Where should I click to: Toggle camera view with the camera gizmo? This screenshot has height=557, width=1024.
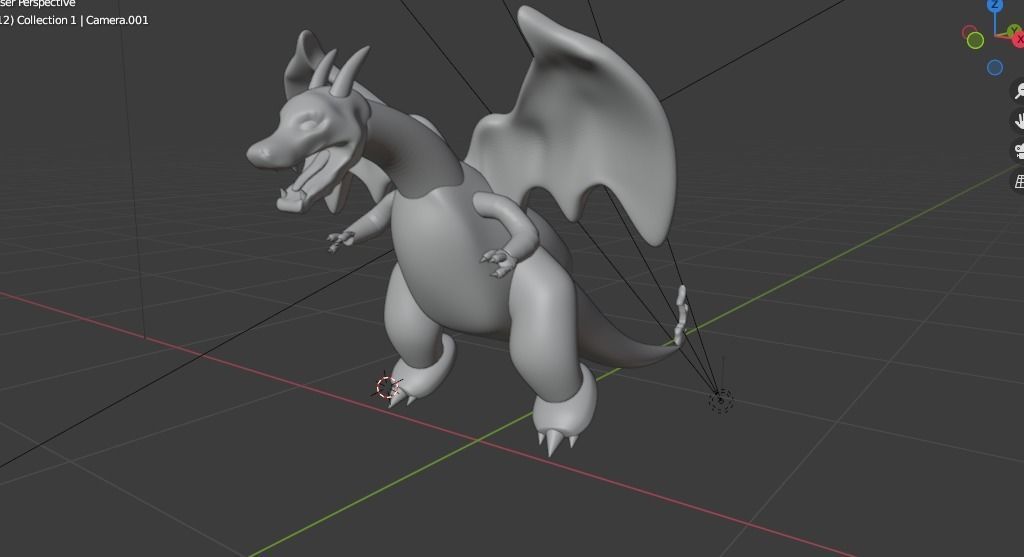pyautogui.click(x=1018, y=151)
